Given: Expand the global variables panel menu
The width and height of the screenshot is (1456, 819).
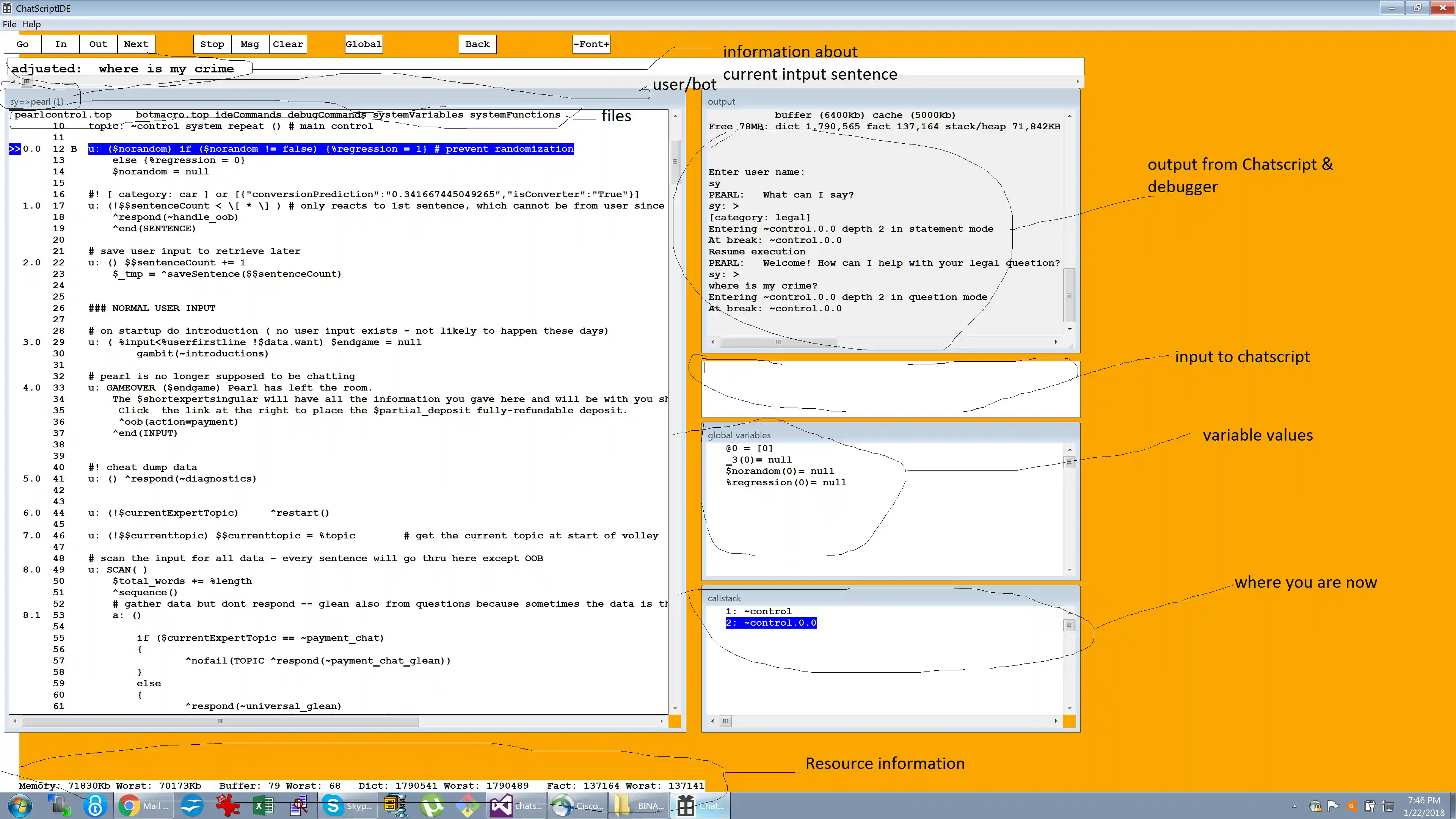Looking at the screenshot, I should [x=1069, y=462].
